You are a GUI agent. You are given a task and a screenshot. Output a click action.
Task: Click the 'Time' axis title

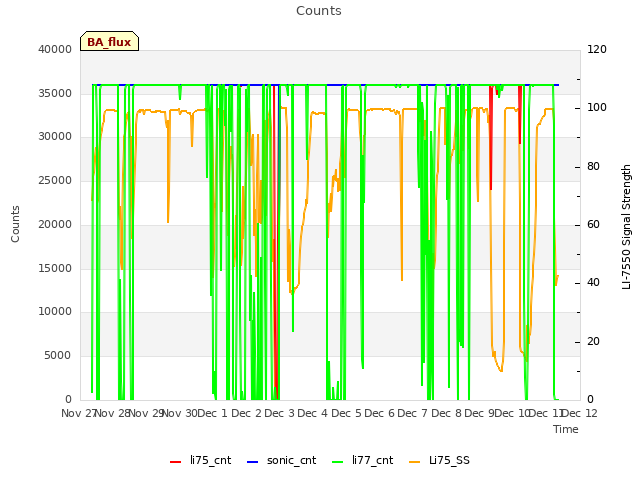566,429
